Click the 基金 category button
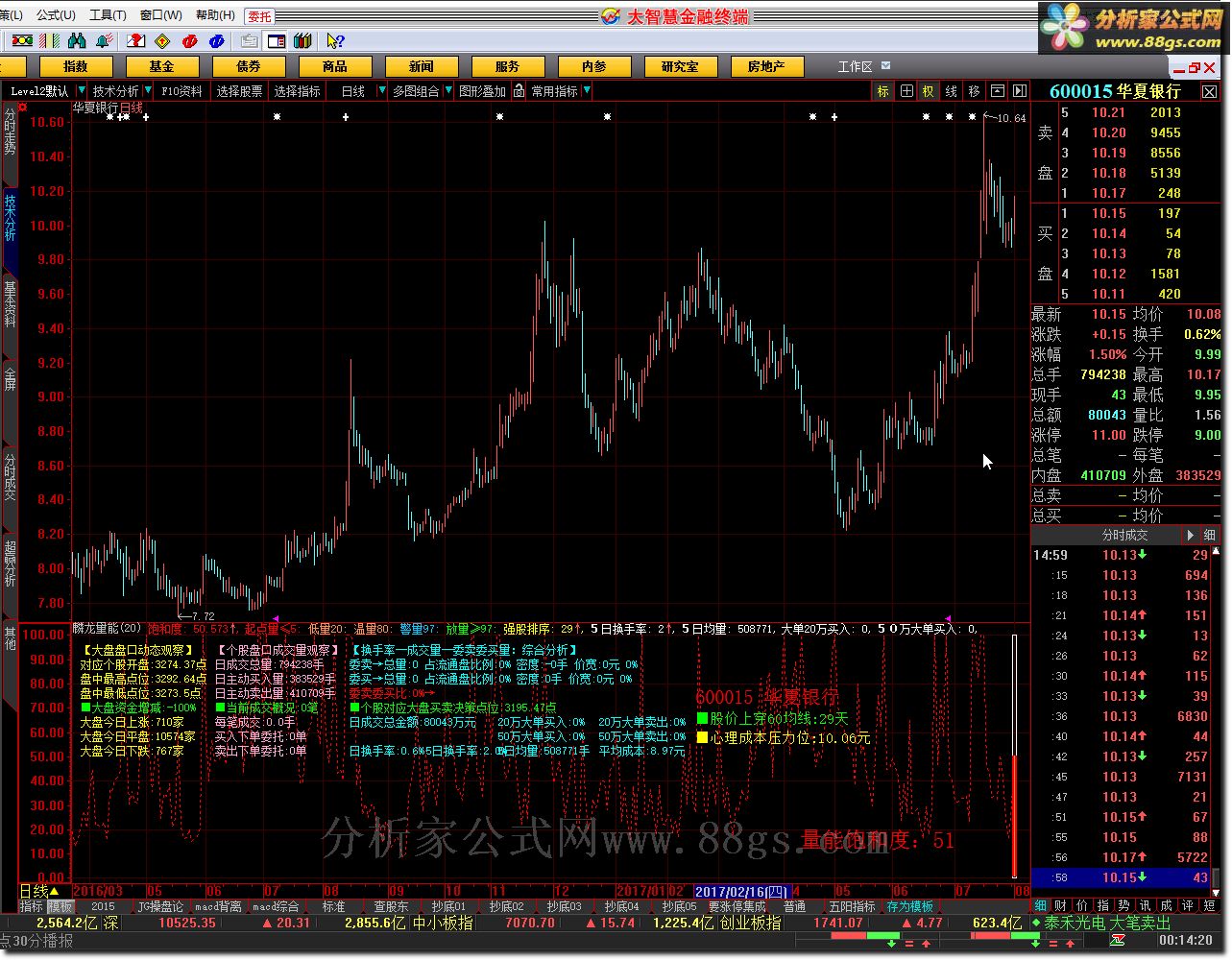This screenshot has width=1232, height=960. click(x=162, y=66)
